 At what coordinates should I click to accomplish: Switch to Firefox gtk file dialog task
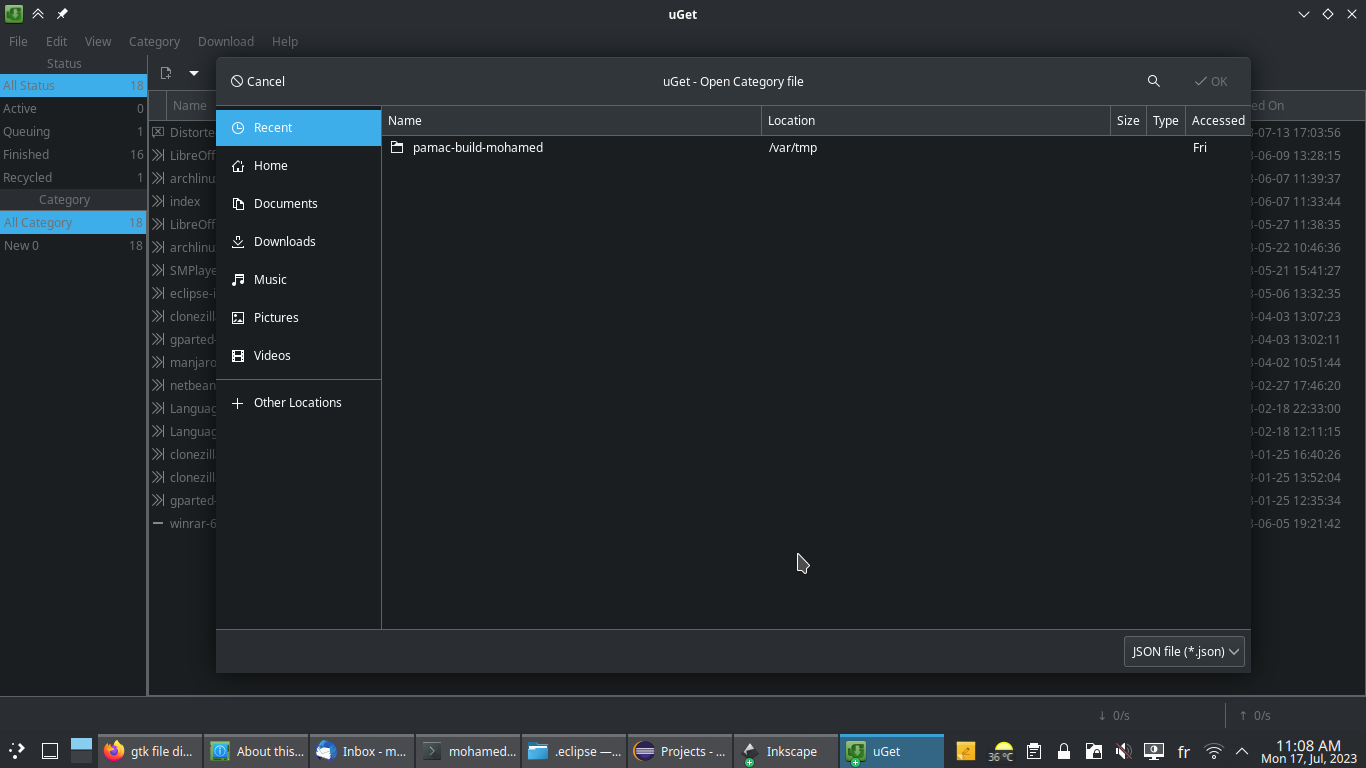149,751
